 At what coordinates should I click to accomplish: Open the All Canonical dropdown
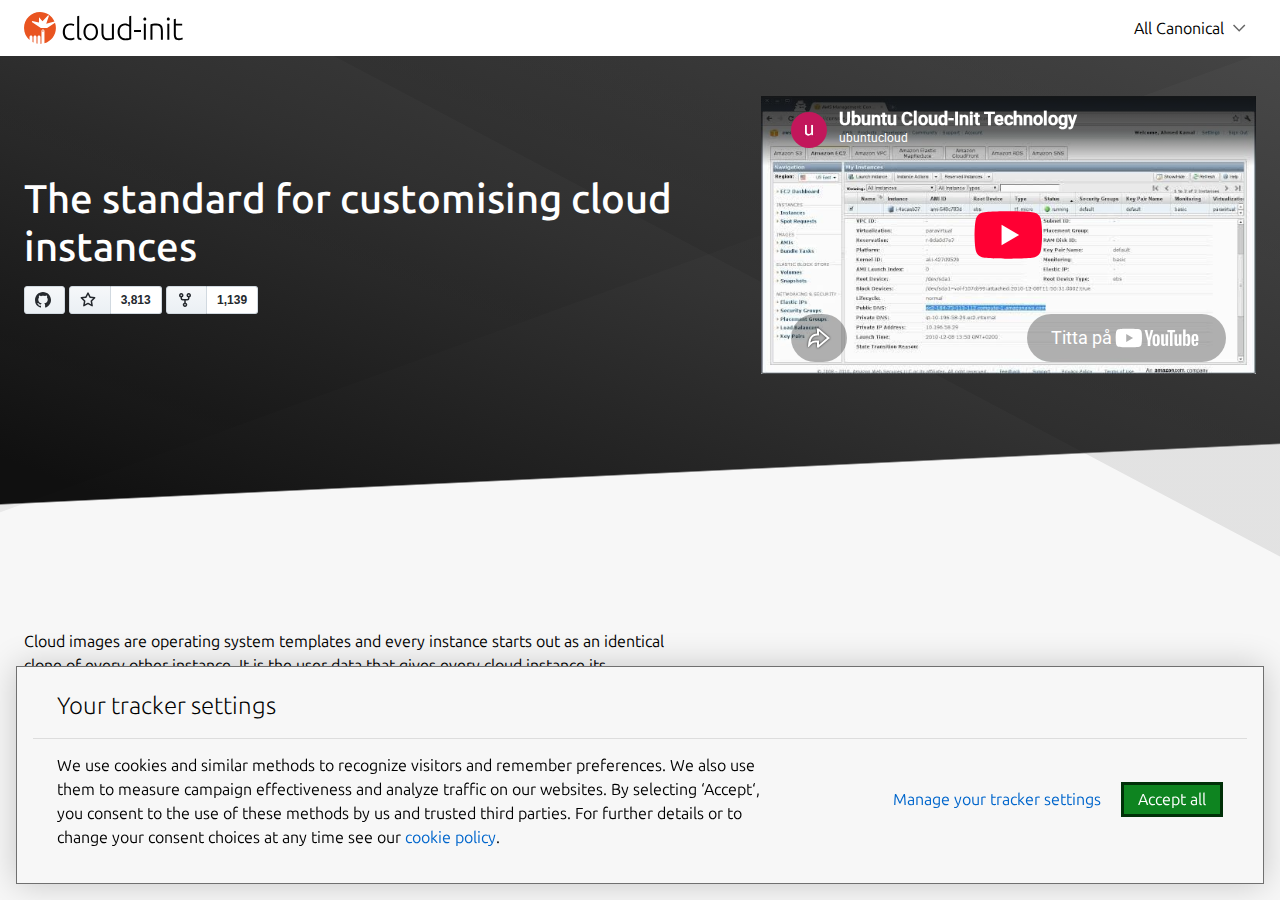point(1189,28)
